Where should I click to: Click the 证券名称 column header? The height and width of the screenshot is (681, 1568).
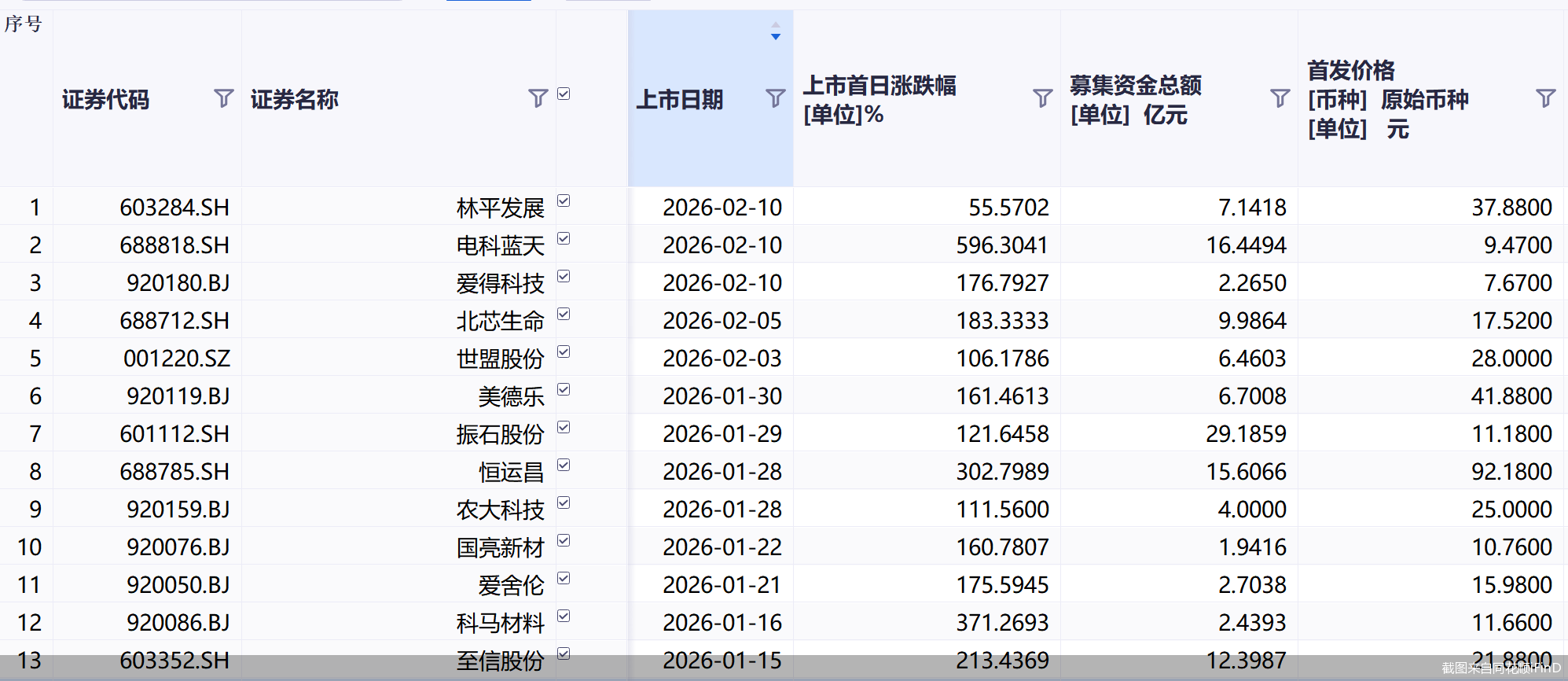click(295, 100)
